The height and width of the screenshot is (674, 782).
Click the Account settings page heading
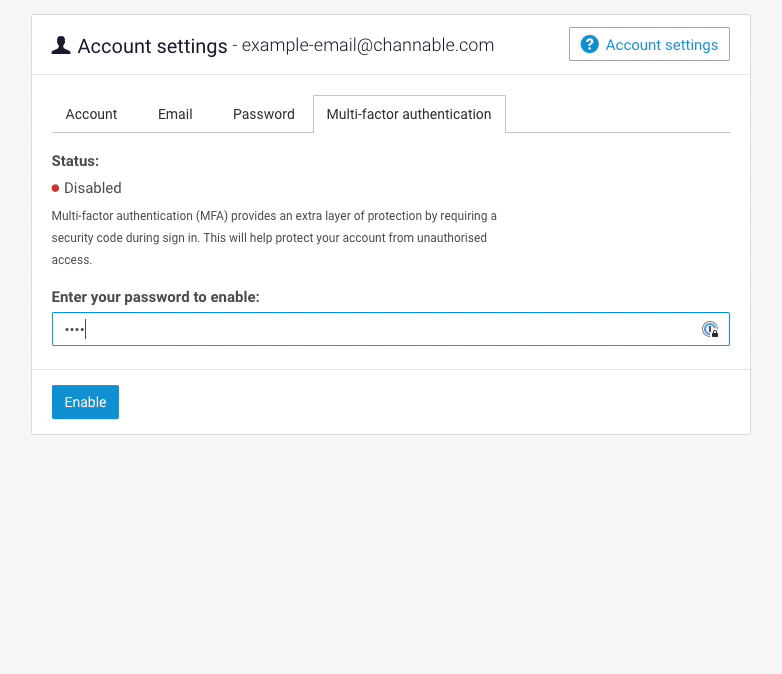pyautogui.click(x=153, y=46)
